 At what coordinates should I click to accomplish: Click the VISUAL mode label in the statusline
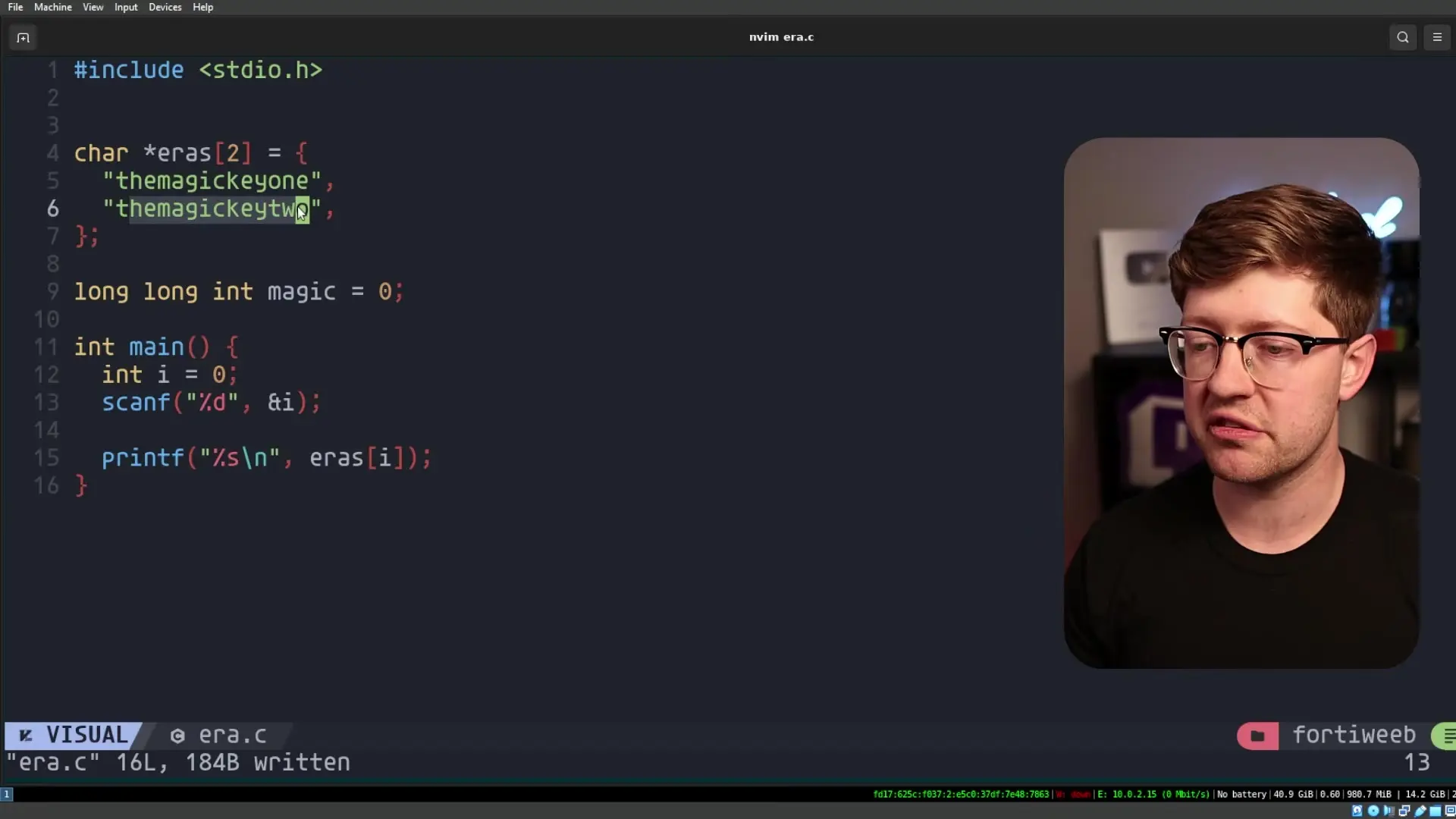(x=86, y=735)
